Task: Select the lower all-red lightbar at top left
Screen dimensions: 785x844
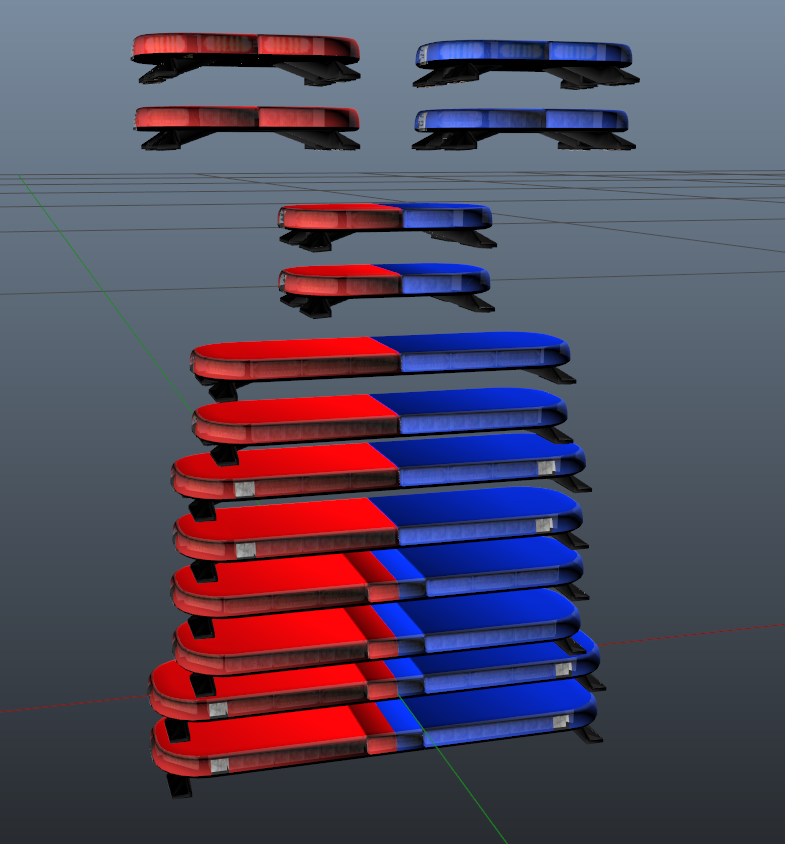Action: pyautogui.click(x=245, y=117)
